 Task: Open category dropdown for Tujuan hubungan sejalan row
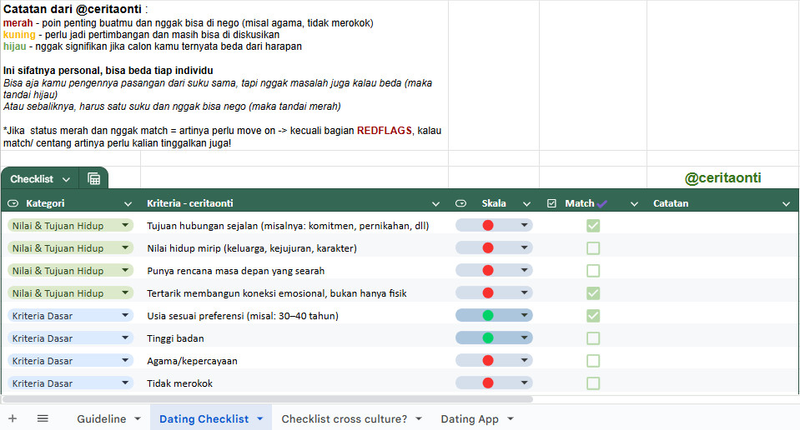(125, 225)
